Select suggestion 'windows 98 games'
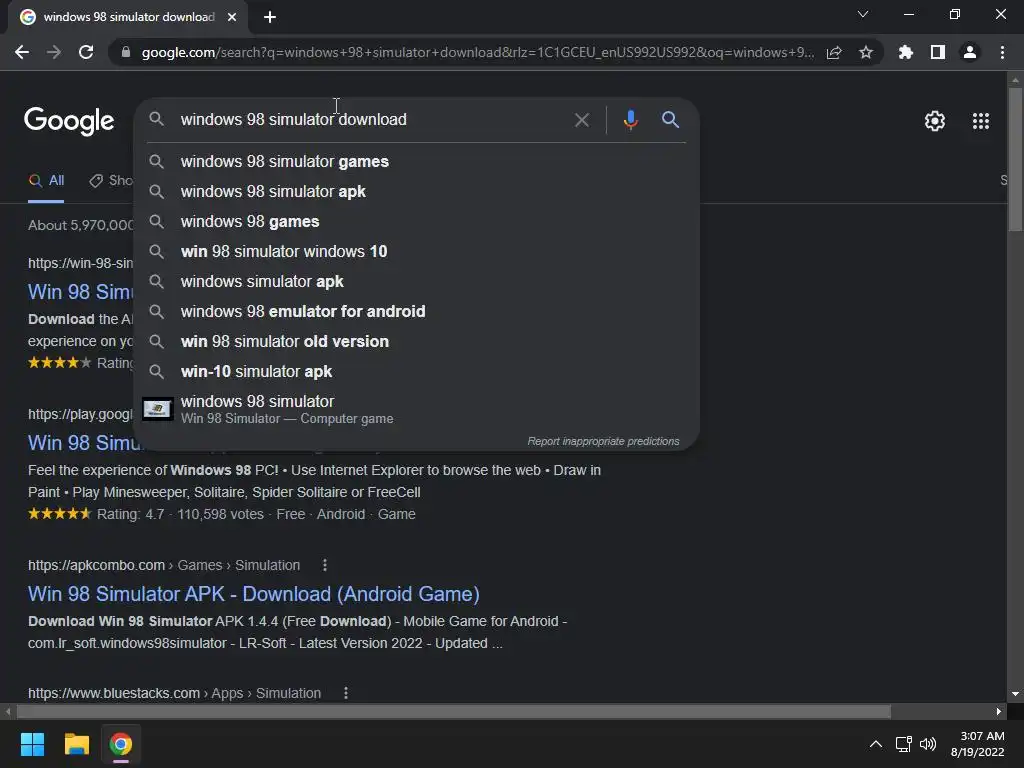1024x768 pixels. [x=416, y=221]
